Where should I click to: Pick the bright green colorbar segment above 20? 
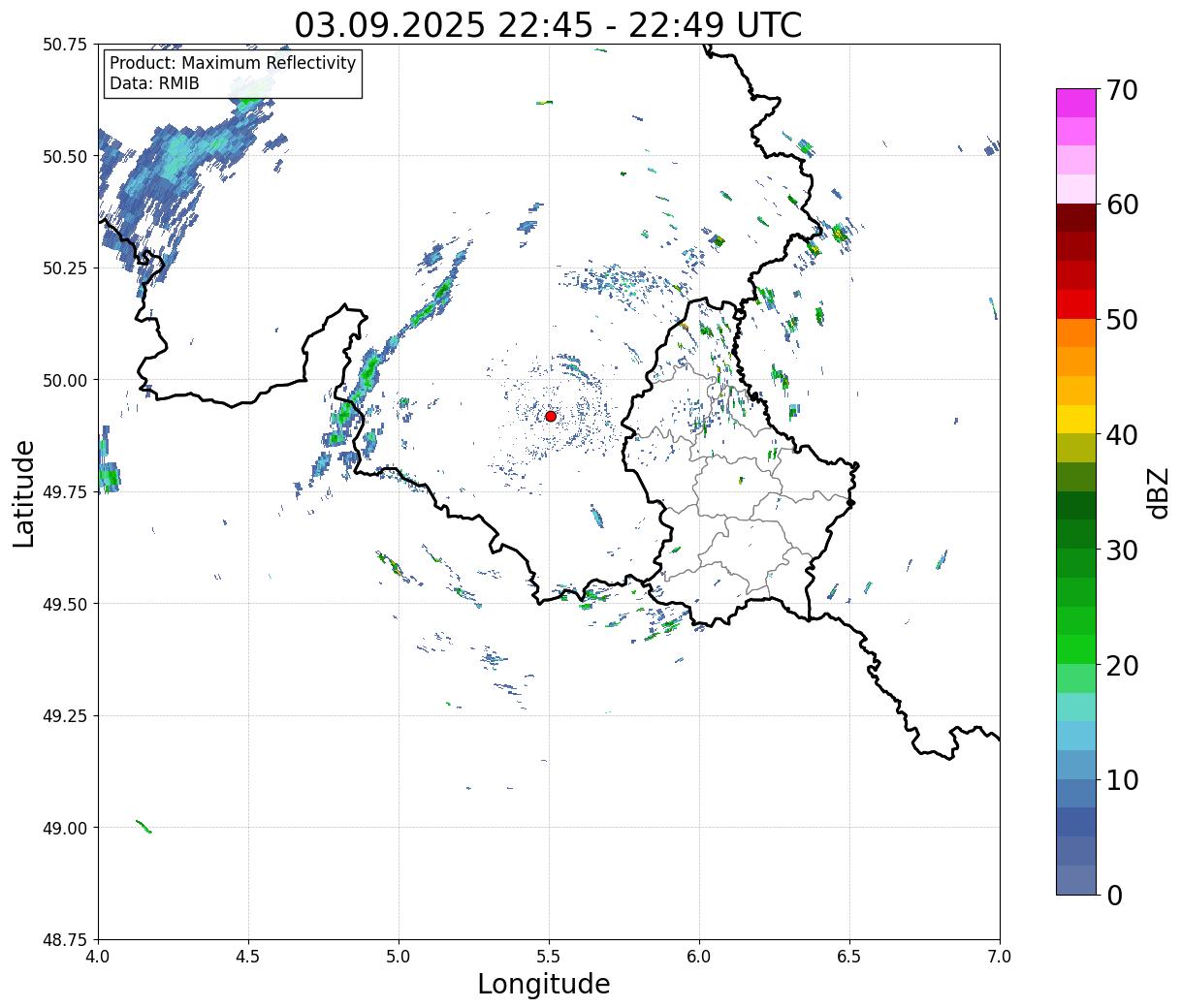click(1076, 648)
